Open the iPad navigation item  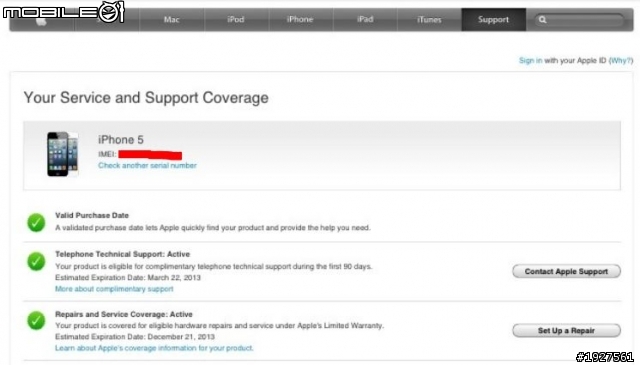click(365, 20)
